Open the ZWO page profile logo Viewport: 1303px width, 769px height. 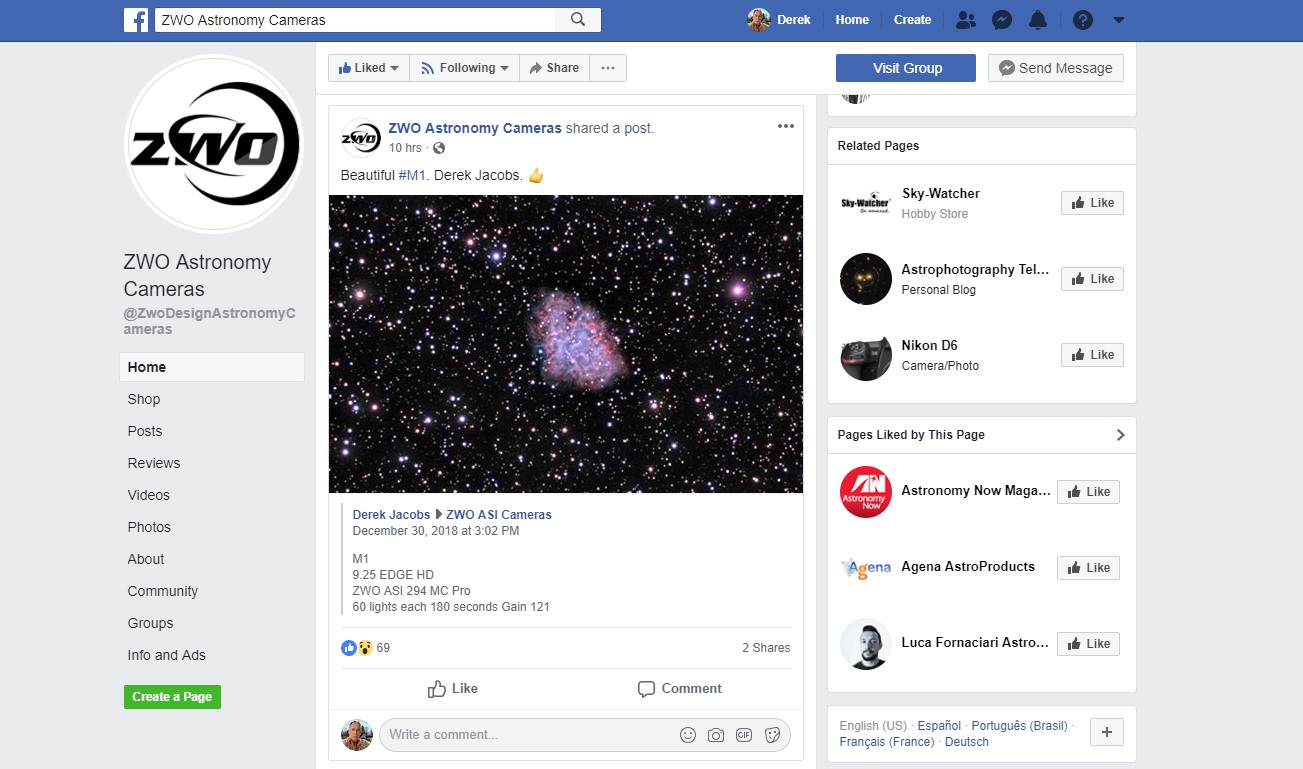[x=214, y=145]
